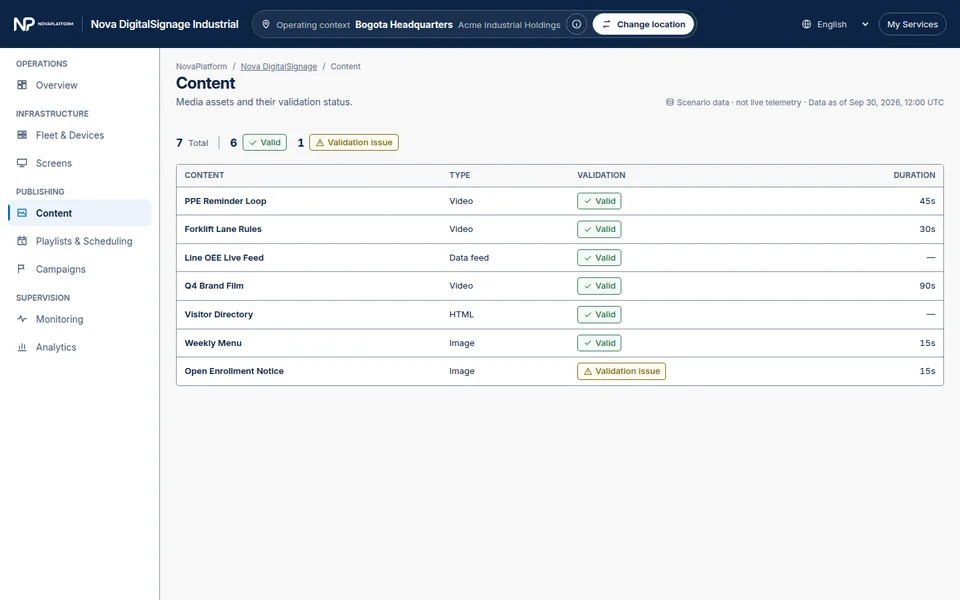The width and height of the screenshot is (960, 600).
Task: Click the 30s duration value
Action: [x=928, y=229]
